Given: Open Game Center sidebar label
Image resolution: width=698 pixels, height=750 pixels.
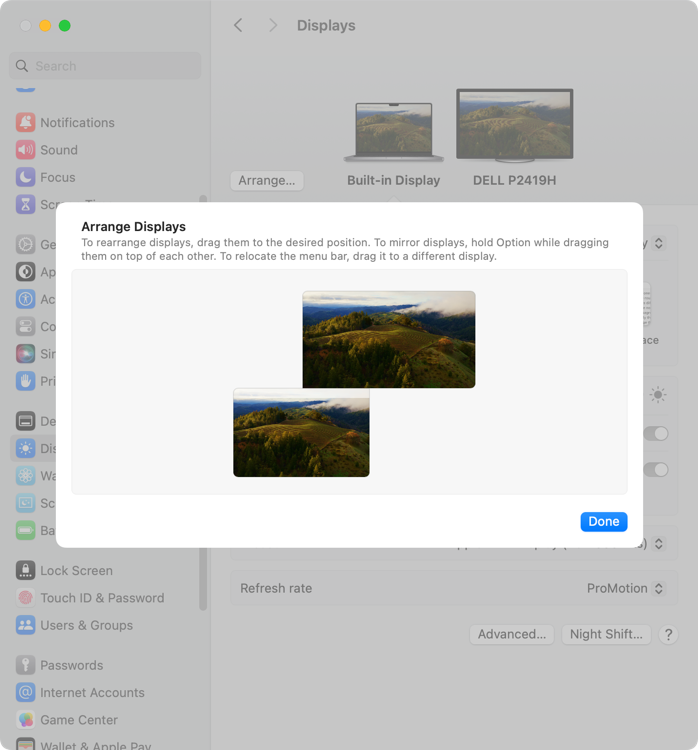Looking at the screenshot, I should [x=79, y=719].
